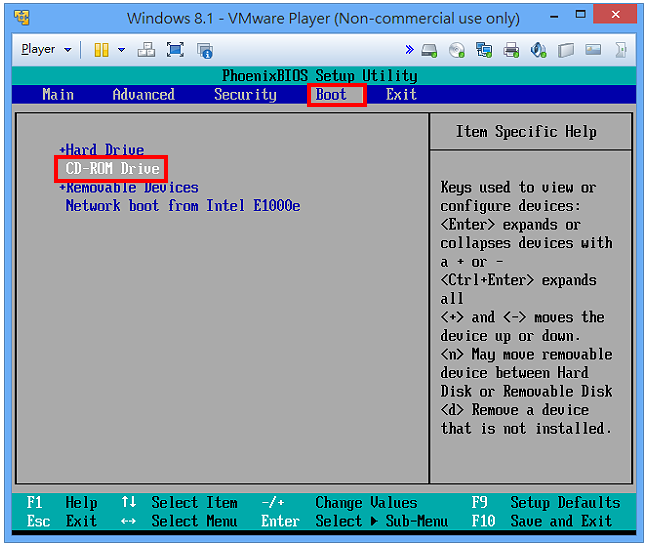
Task: Click the message log icon at toolbar end
Action: click(620, 50)
